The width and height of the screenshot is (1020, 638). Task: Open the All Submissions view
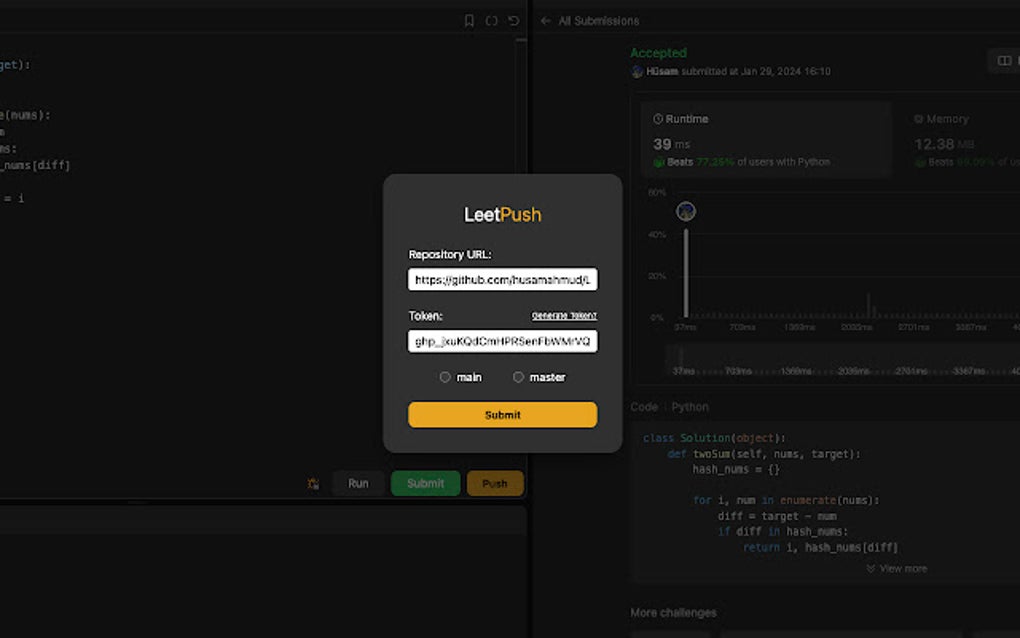(600, 20)
